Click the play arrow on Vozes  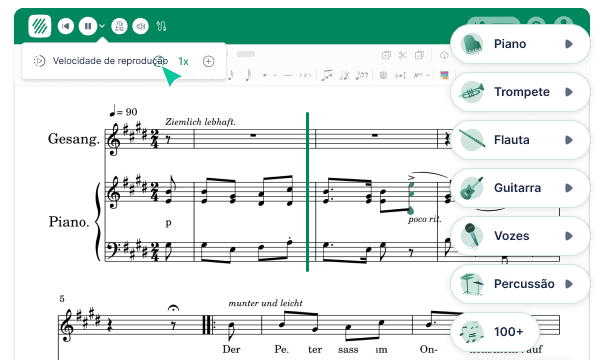pos(569,236)
